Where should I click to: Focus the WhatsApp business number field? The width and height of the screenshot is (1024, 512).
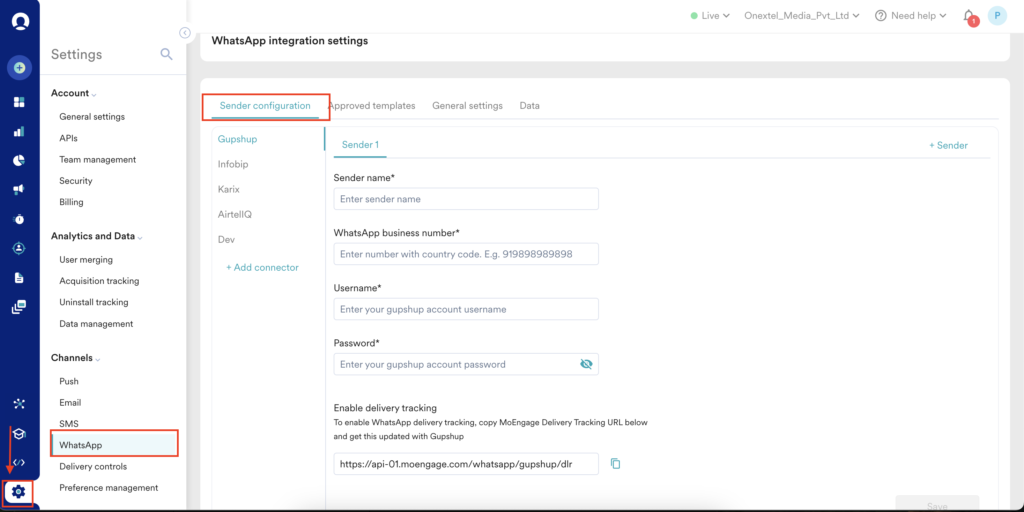click(x=466, y=254)
